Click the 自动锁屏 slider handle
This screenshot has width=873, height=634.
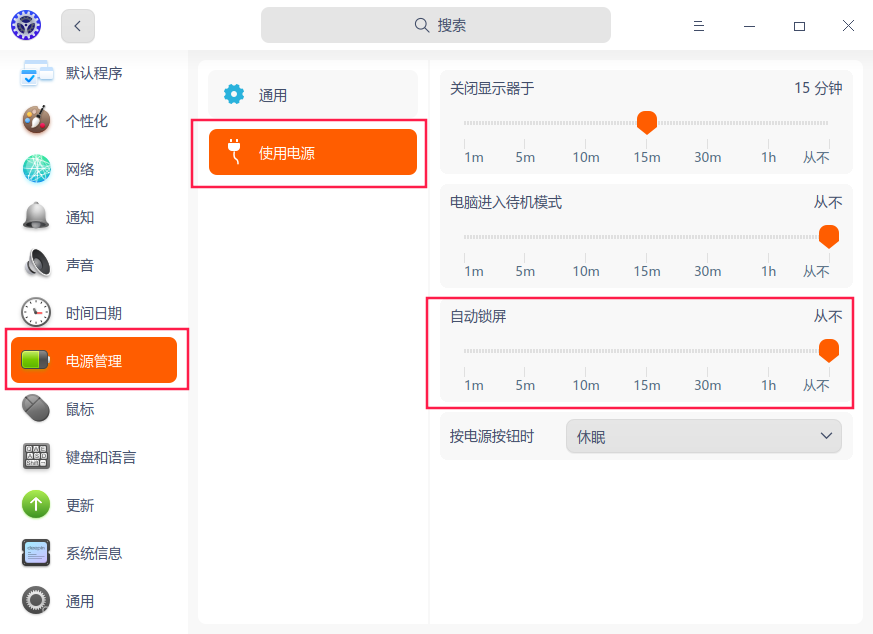tap(828, 351)
